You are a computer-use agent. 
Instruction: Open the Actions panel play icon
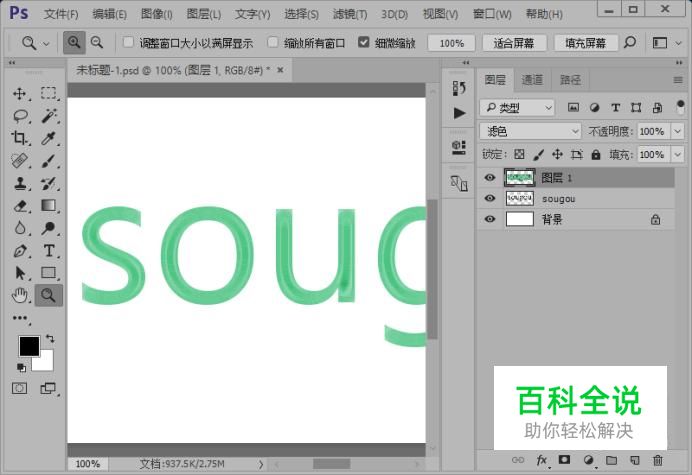[x=459, y=113]
